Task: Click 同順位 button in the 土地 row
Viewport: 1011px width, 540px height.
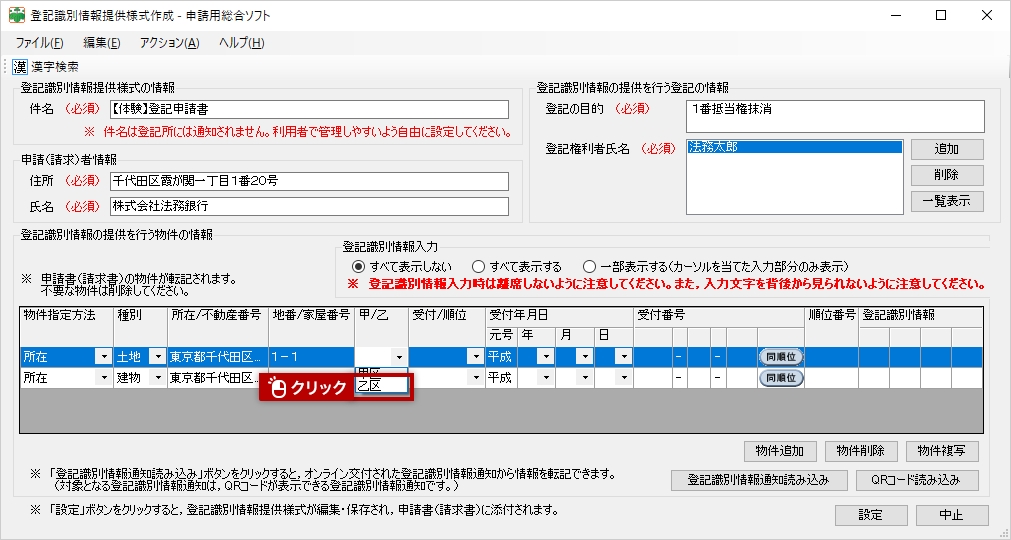Action: click(x=781, y=357)
